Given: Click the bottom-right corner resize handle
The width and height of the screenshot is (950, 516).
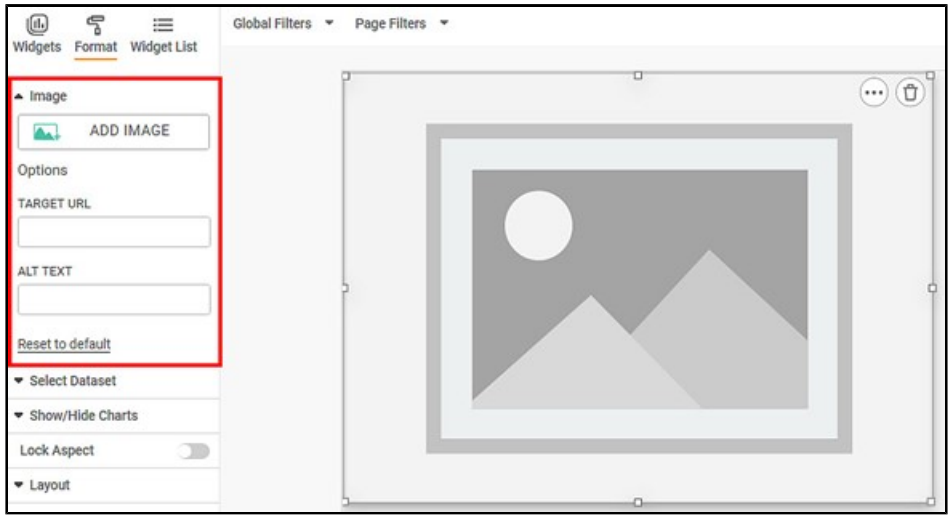Looking at the screenshot, I should tap(931, 501).
